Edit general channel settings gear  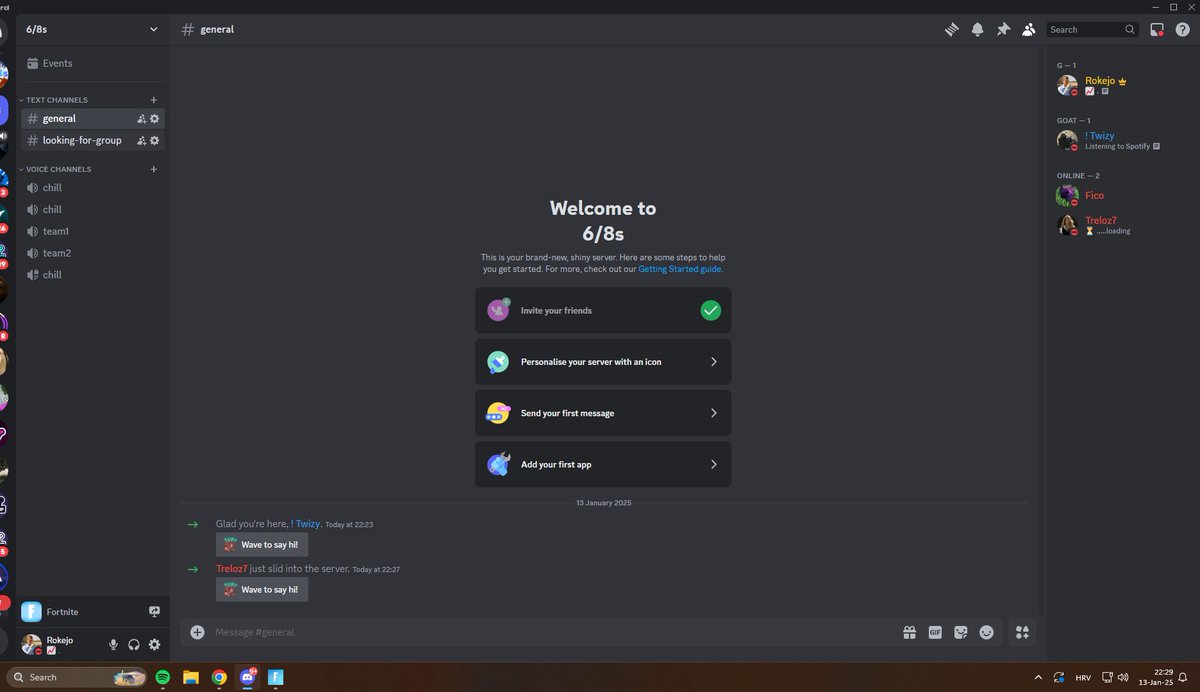(x=154, y=119)
